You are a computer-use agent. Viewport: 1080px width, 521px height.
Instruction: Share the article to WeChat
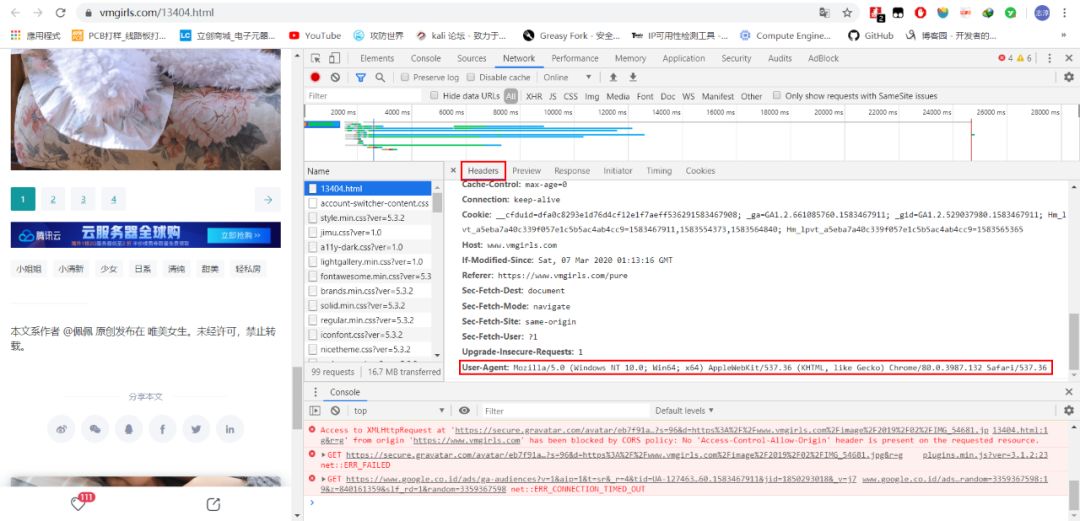tap(95, 429)
